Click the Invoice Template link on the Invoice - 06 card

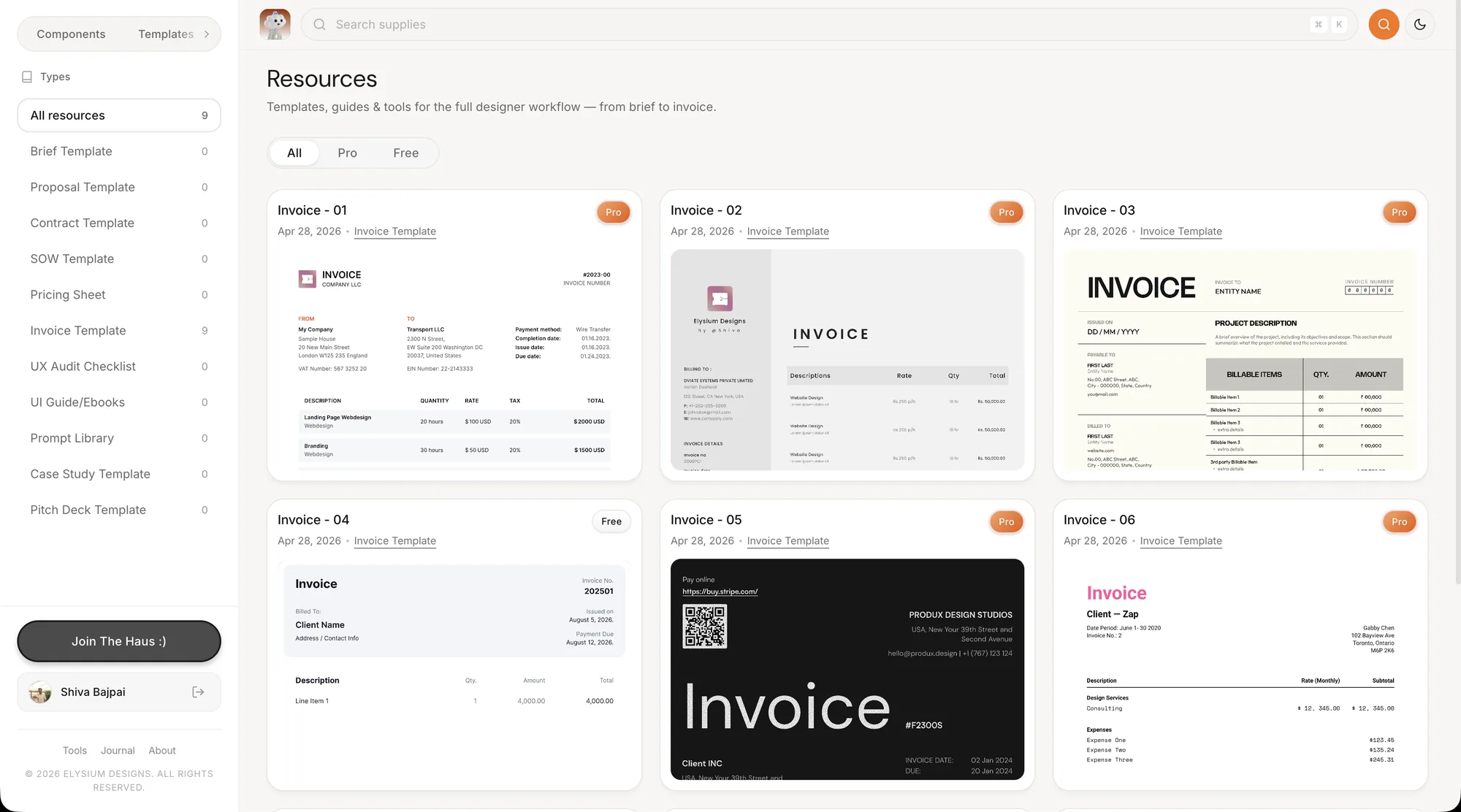(1180, 541)
